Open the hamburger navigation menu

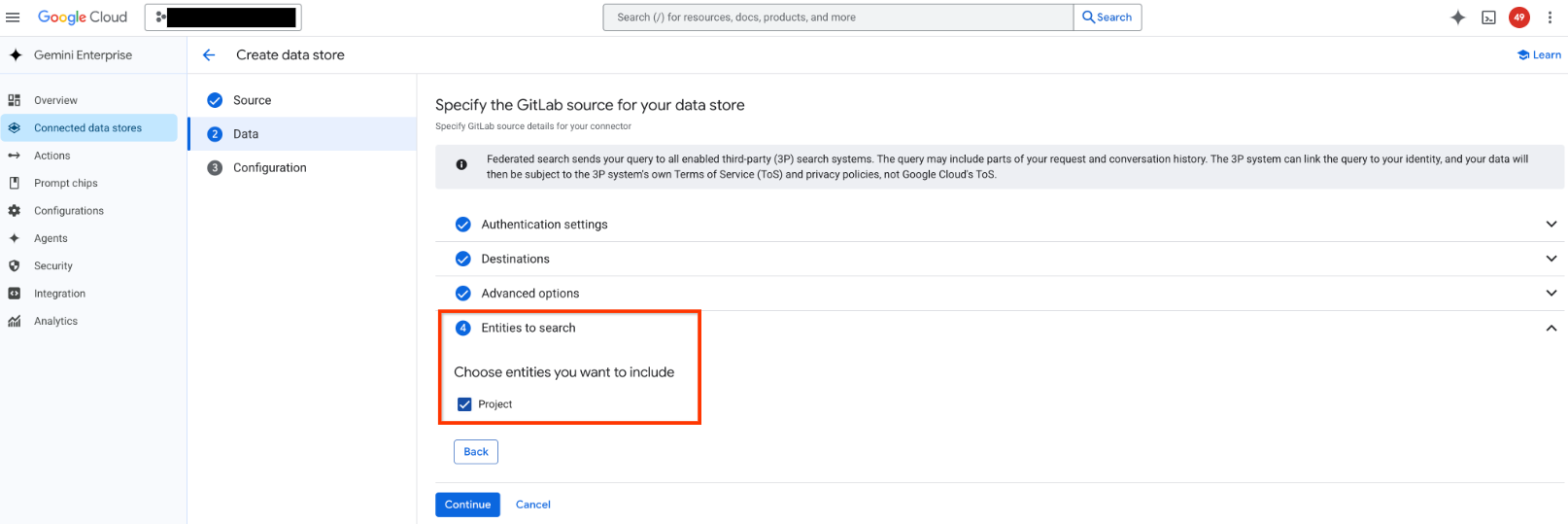click(13, 17)
